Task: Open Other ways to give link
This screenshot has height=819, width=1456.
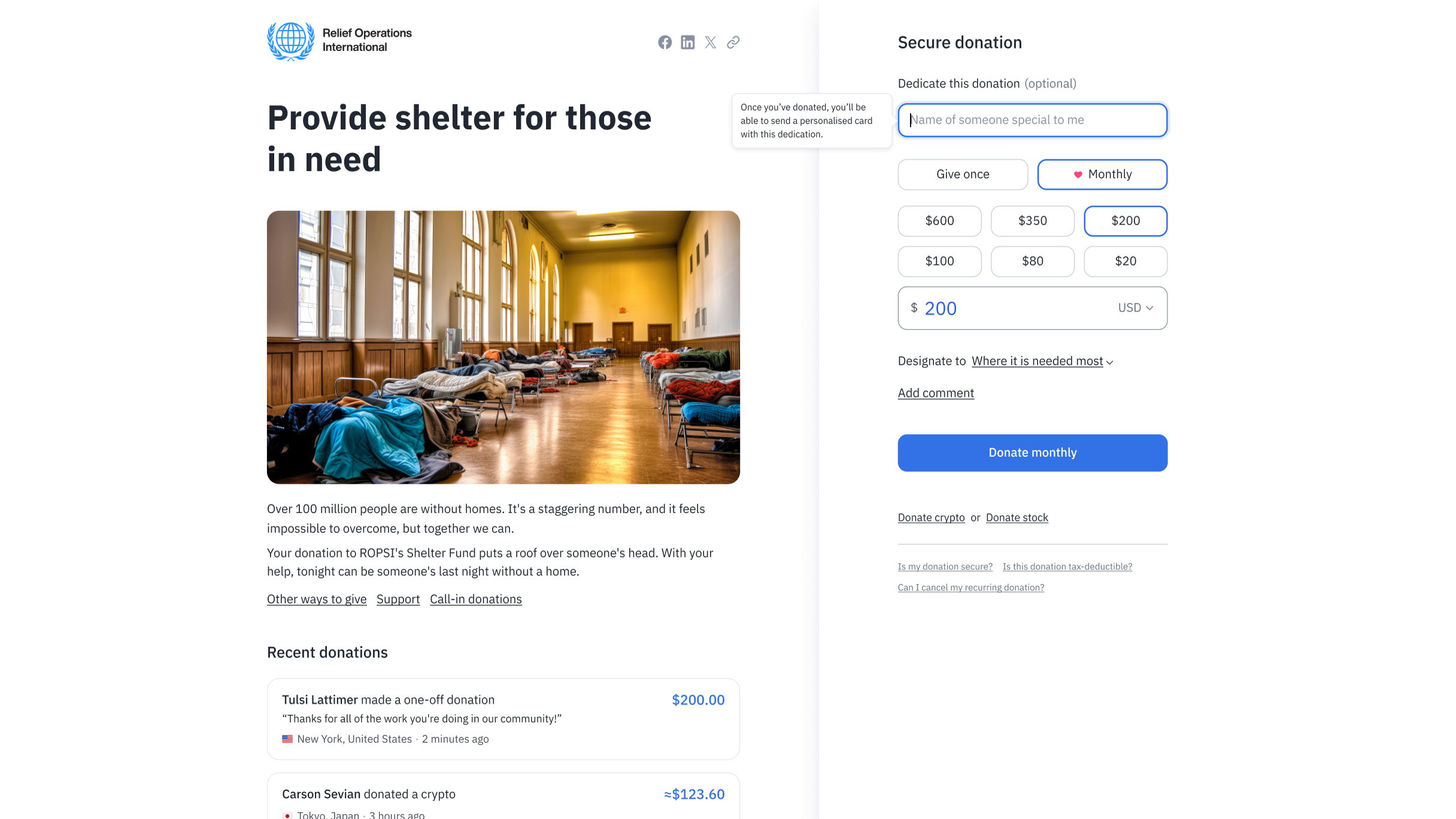Action: (316, 599)
